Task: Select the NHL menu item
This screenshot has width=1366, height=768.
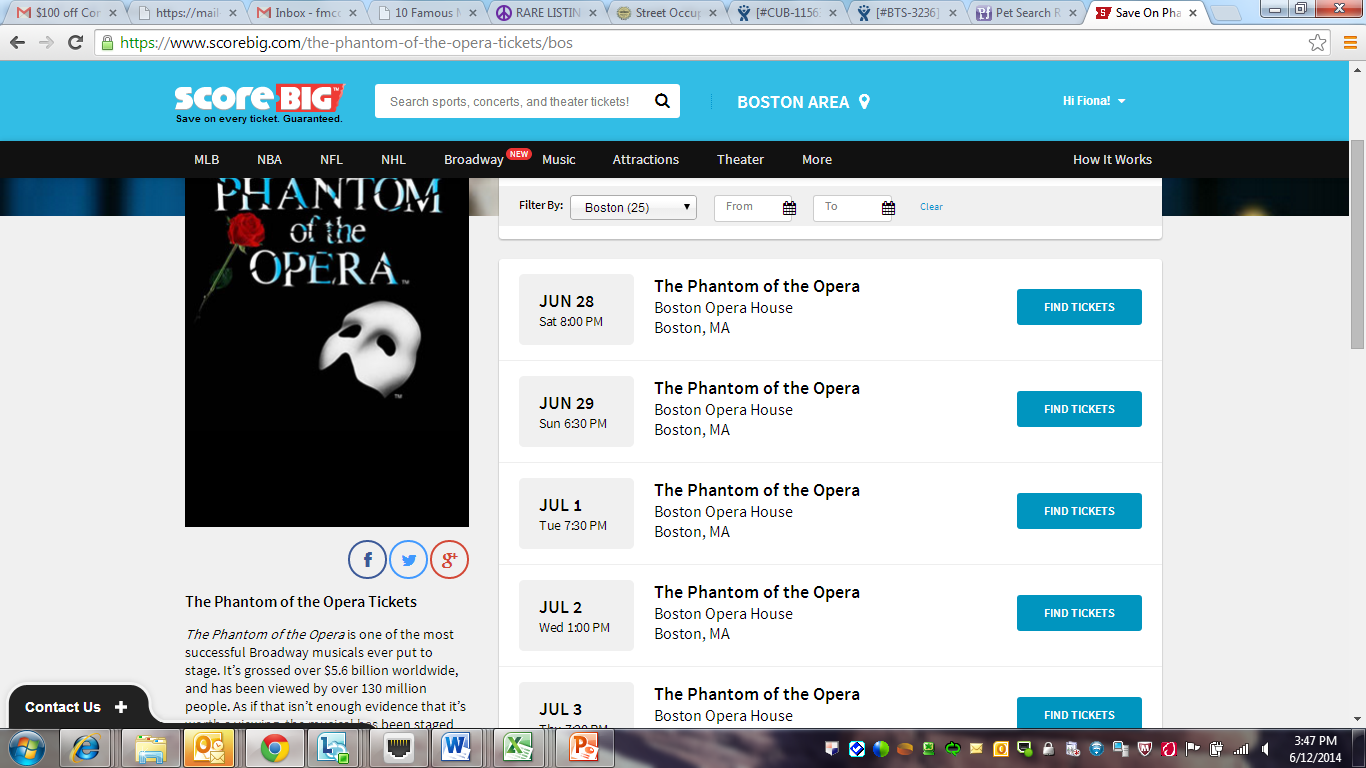Action: pos(393,160)
